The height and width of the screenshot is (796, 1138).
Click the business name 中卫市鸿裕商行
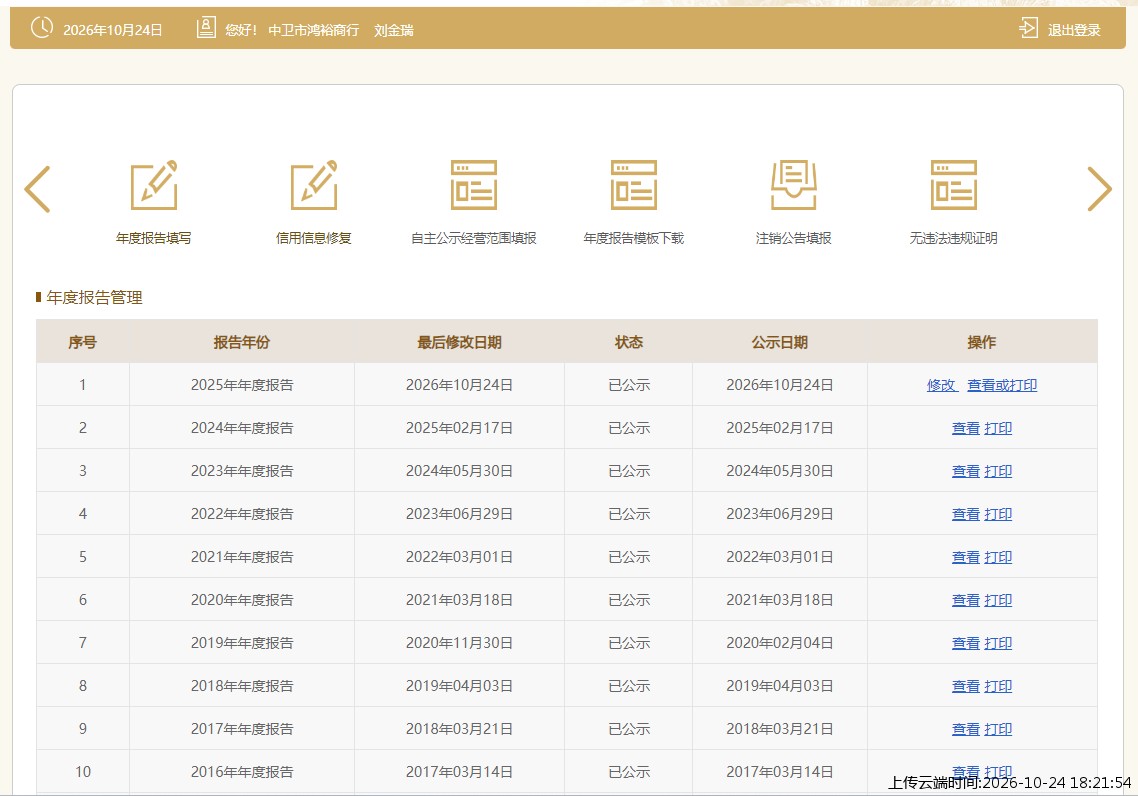pos(314,30)
